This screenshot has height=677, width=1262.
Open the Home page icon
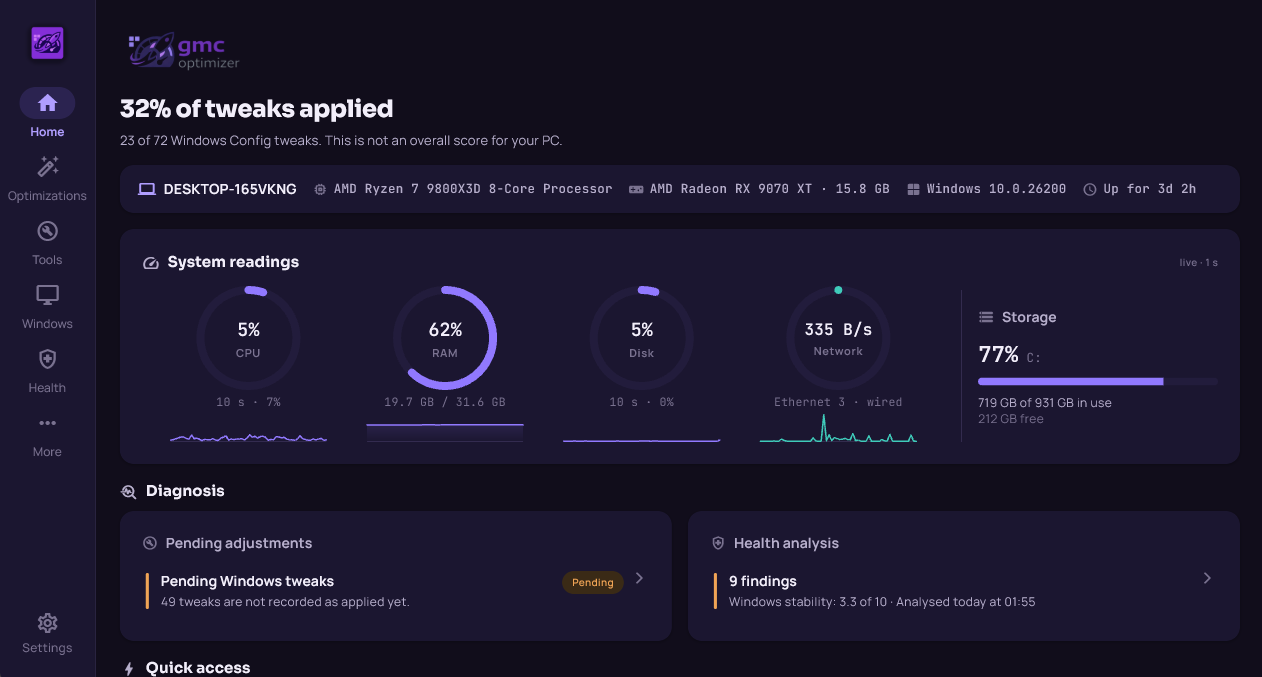[47, 103]
